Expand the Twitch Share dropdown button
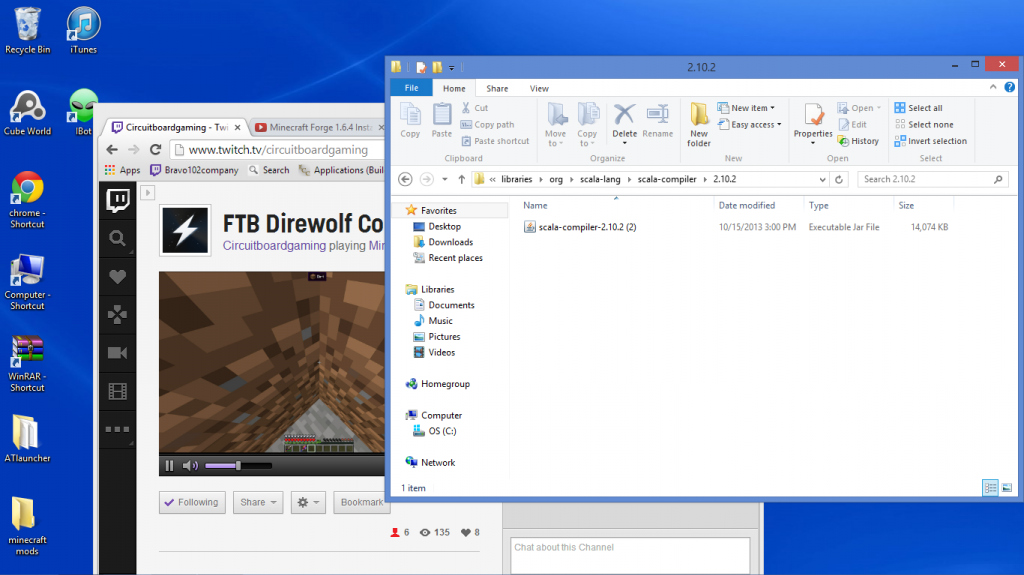The height and width of the screenshot is (575, 1024). [259, 502]
